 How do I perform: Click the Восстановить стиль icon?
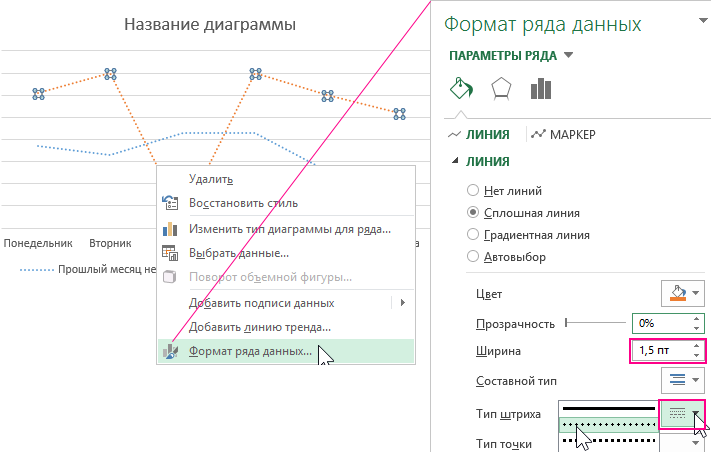170,203
